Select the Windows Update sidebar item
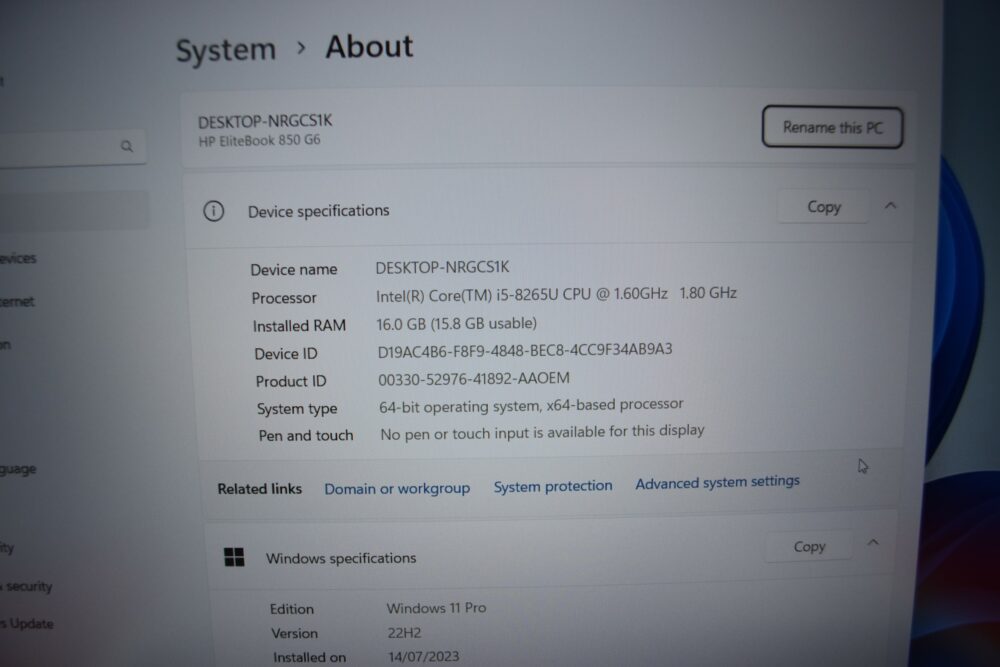The height and width of the screenshot is (667, 1000). [27, 624]
